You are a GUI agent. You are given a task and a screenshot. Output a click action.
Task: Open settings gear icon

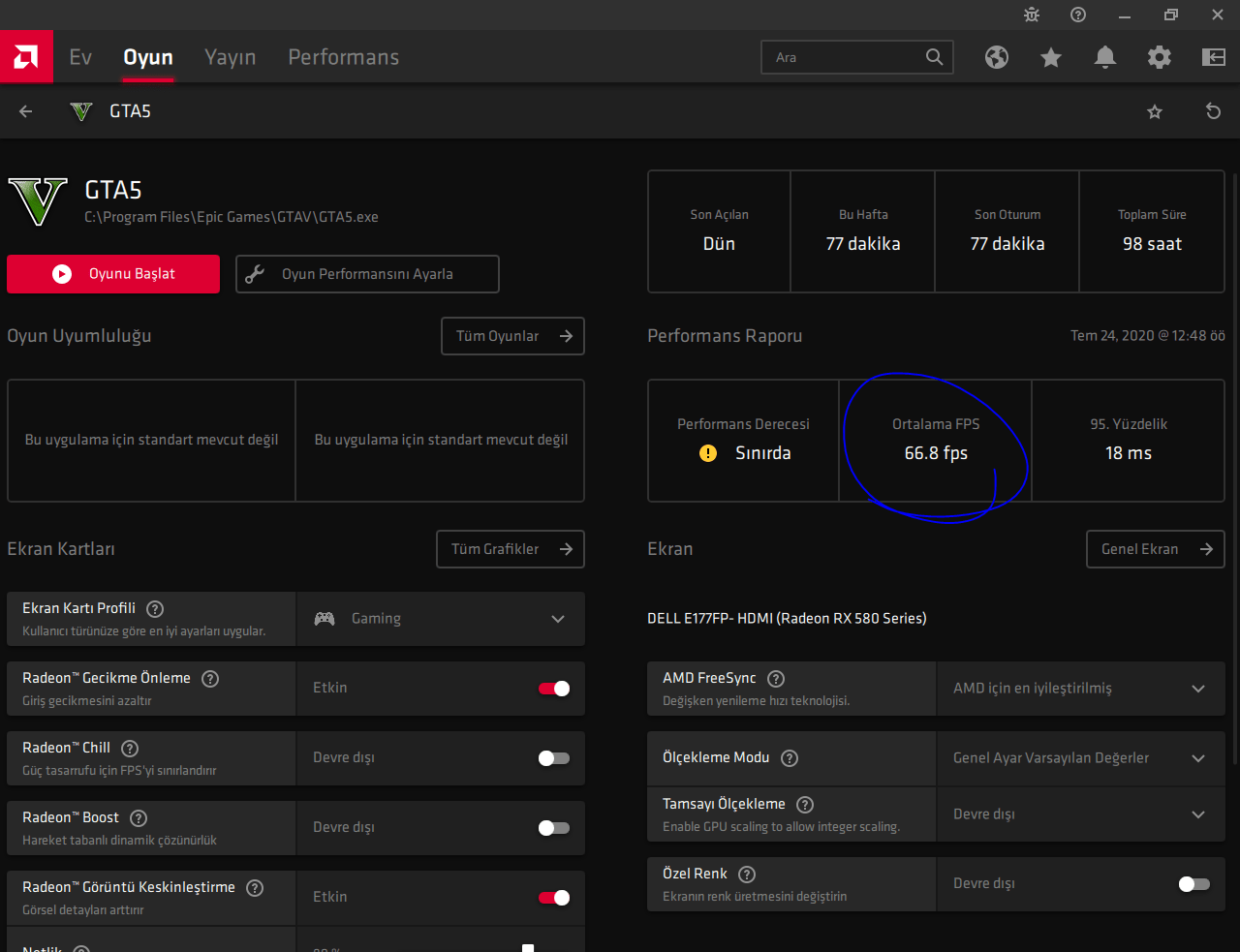pos(1160,57)
